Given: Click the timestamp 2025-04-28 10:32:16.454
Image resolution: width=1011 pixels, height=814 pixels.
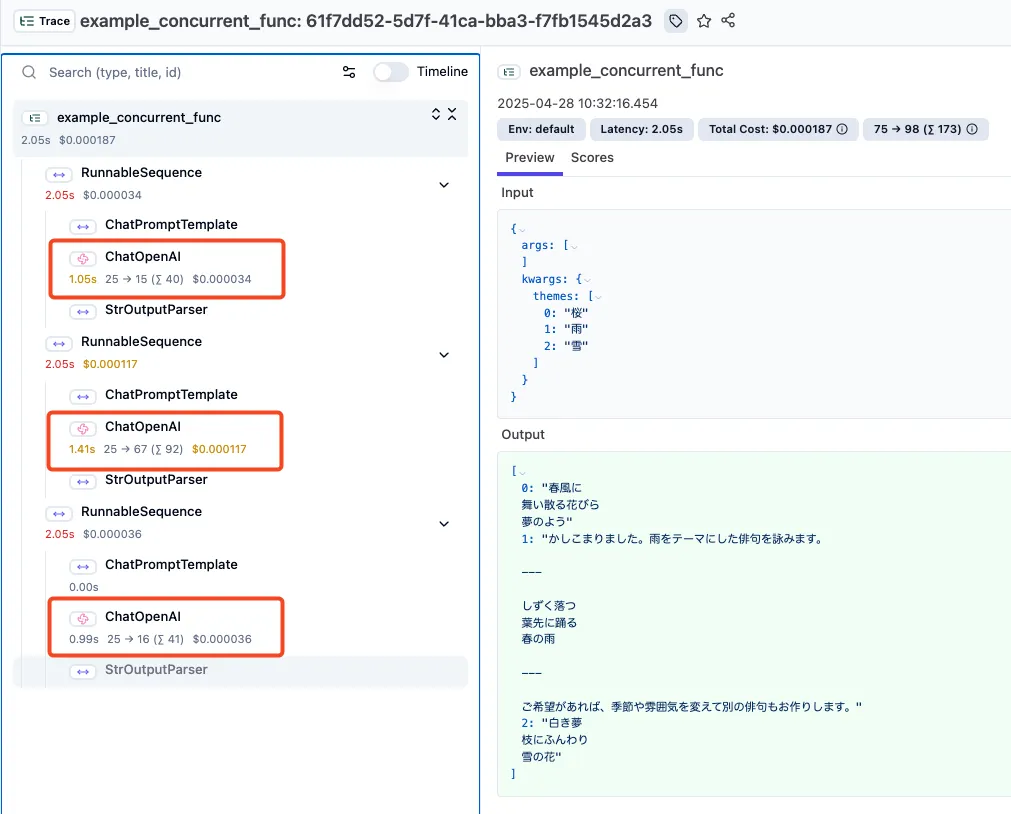Looking at the screenshot, I should pyautogui.click(x=577, y=104).
